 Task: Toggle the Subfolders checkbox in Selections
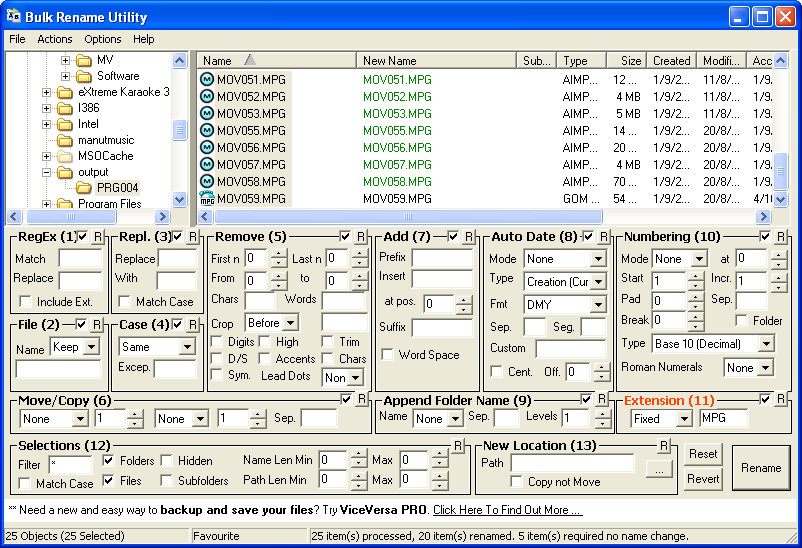point(166,480)
